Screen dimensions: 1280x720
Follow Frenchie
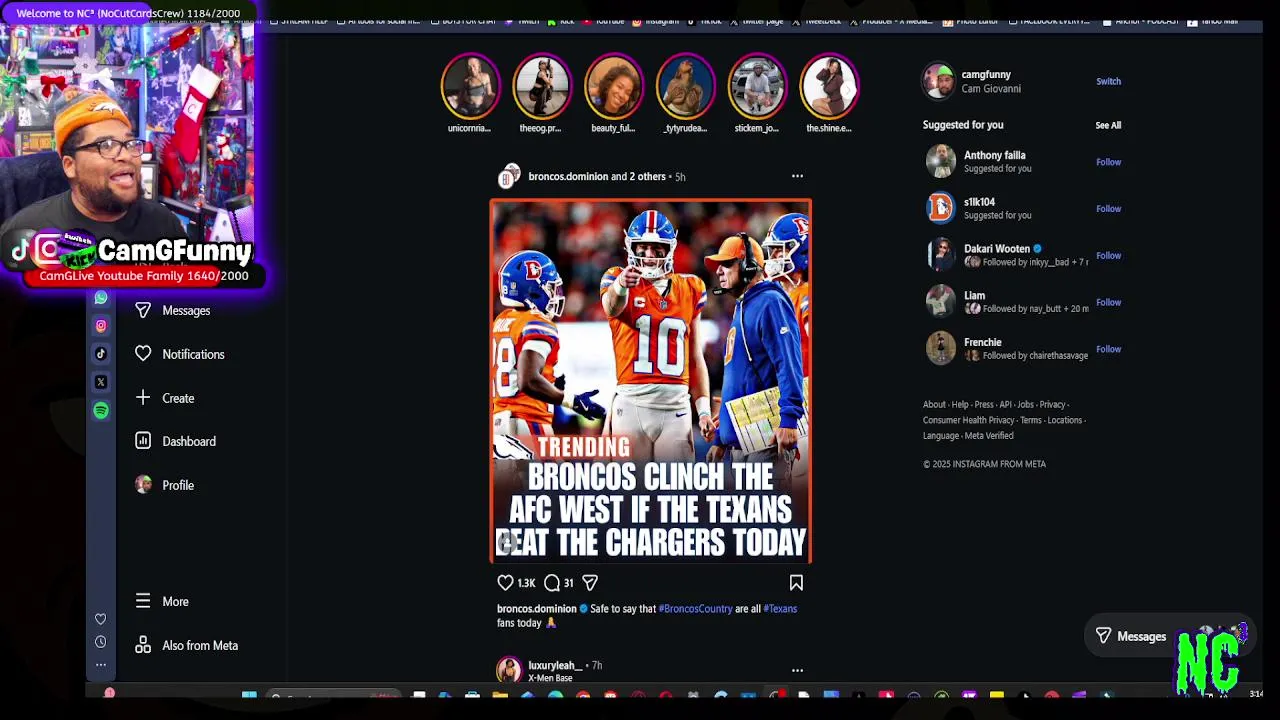(1108, 349)
